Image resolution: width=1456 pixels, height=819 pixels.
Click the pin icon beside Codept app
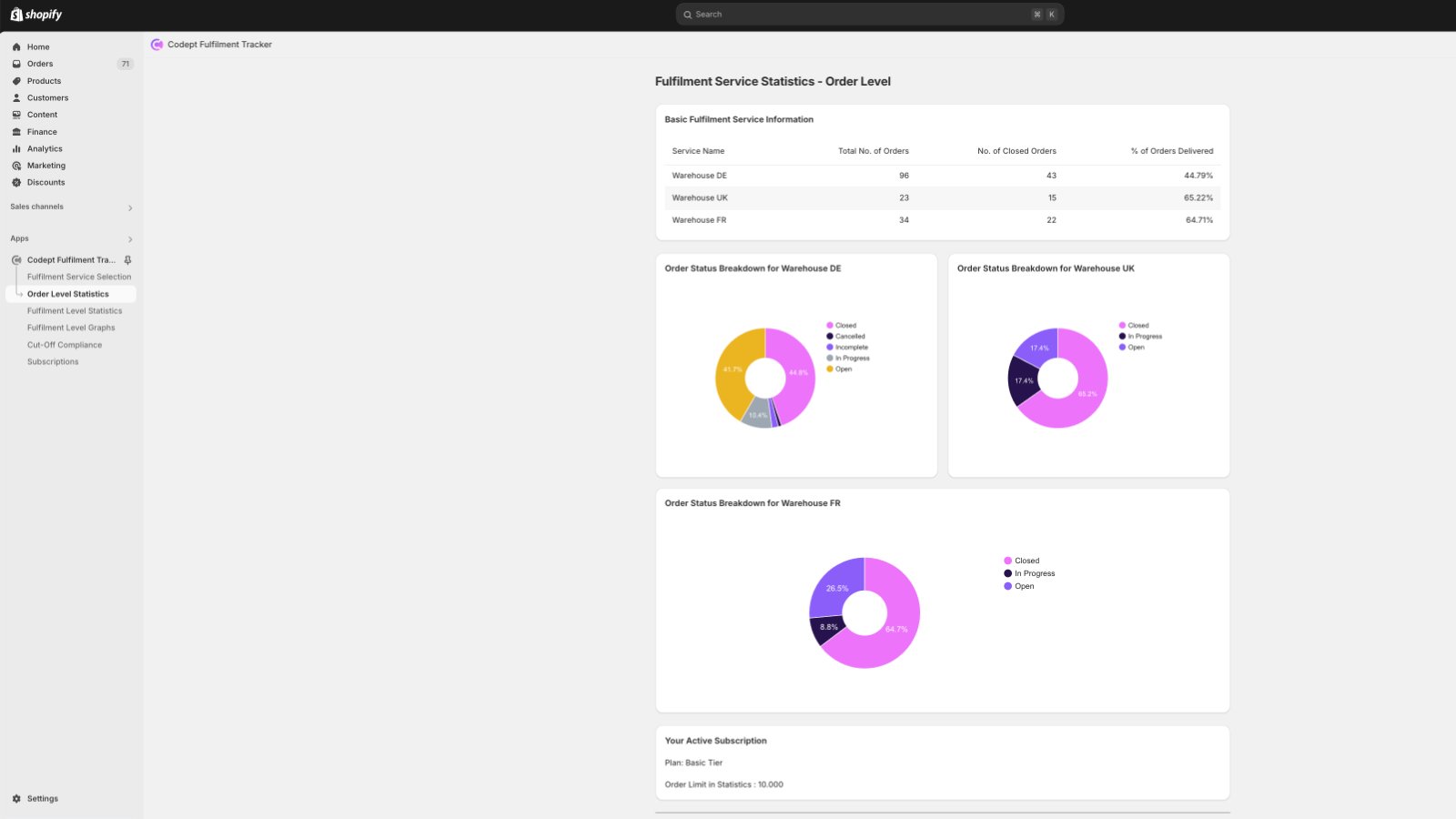(x=127, y=260)
